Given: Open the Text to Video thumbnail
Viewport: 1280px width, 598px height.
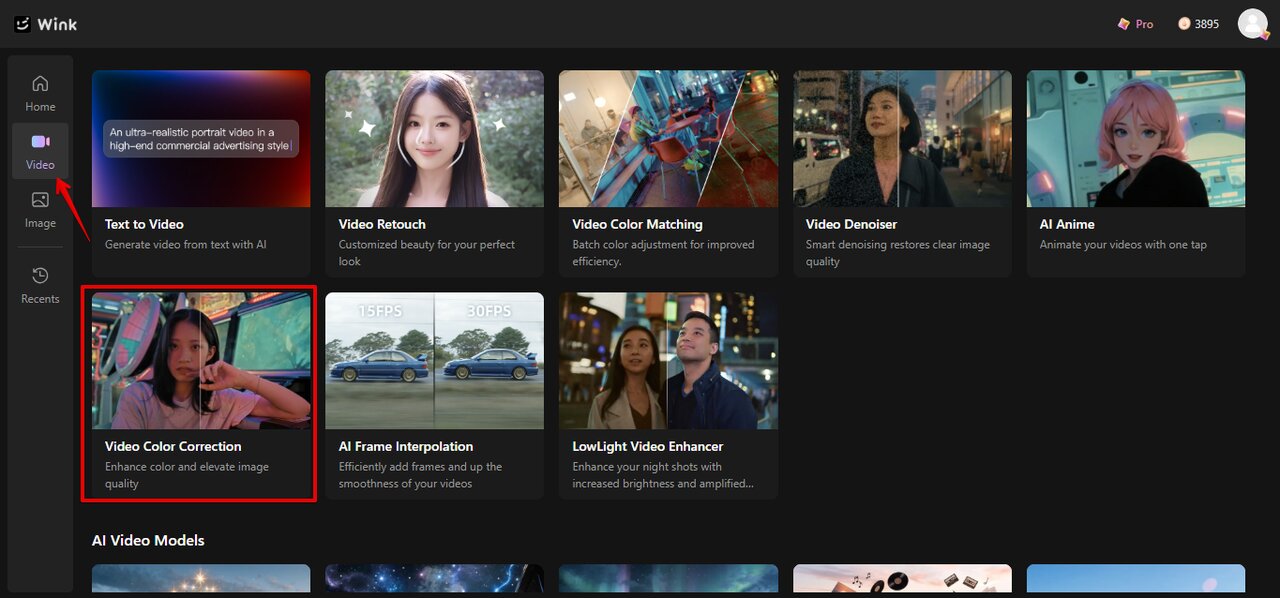Looking at the screenshot, I should tap(201, 138).
